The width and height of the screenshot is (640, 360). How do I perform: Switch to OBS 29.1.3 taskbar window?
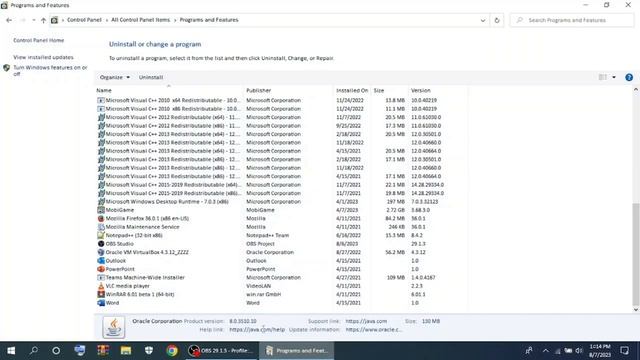(221, 350)
